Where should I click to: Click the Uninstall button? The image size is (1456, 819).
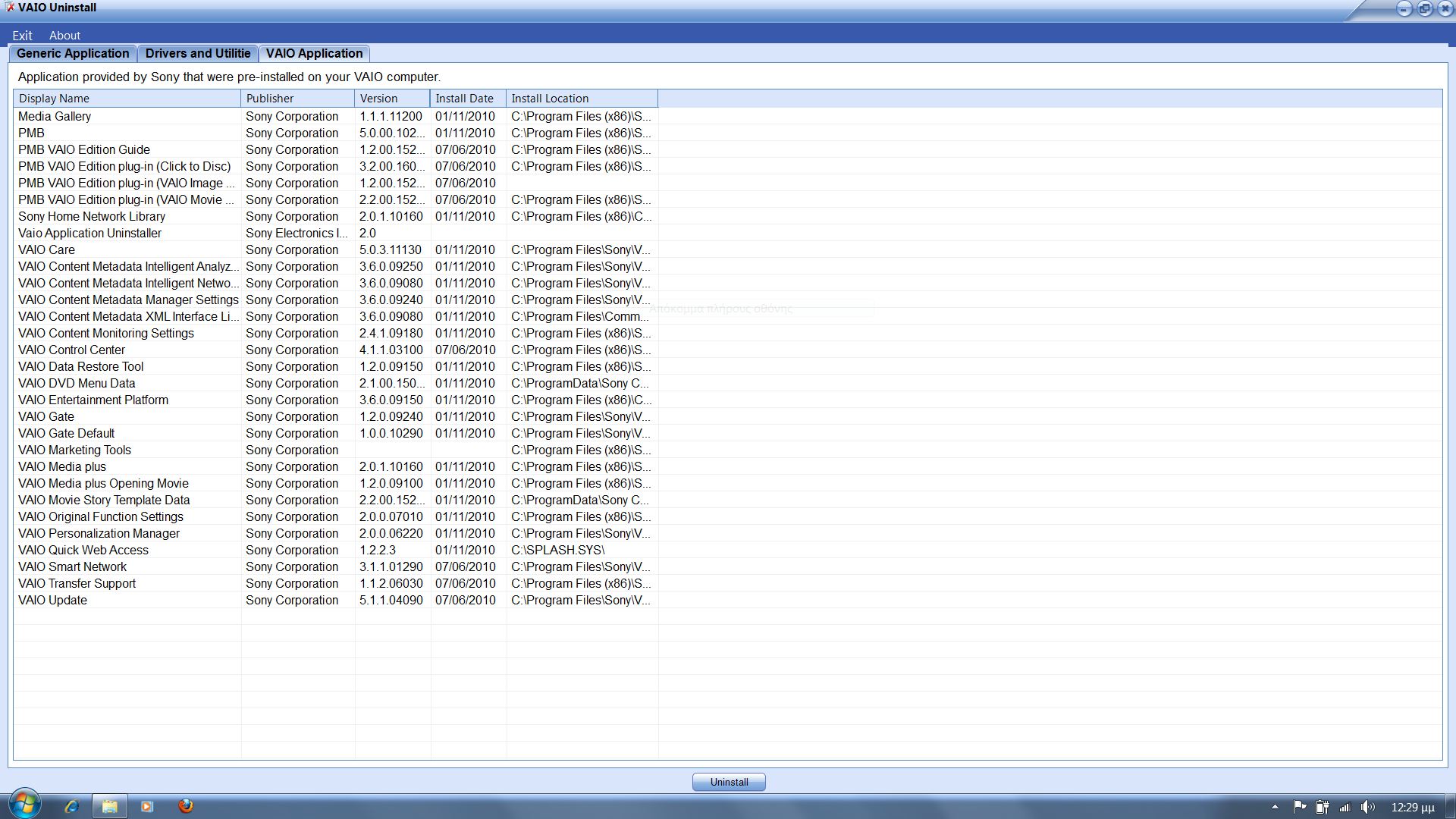tap(729, 782)
